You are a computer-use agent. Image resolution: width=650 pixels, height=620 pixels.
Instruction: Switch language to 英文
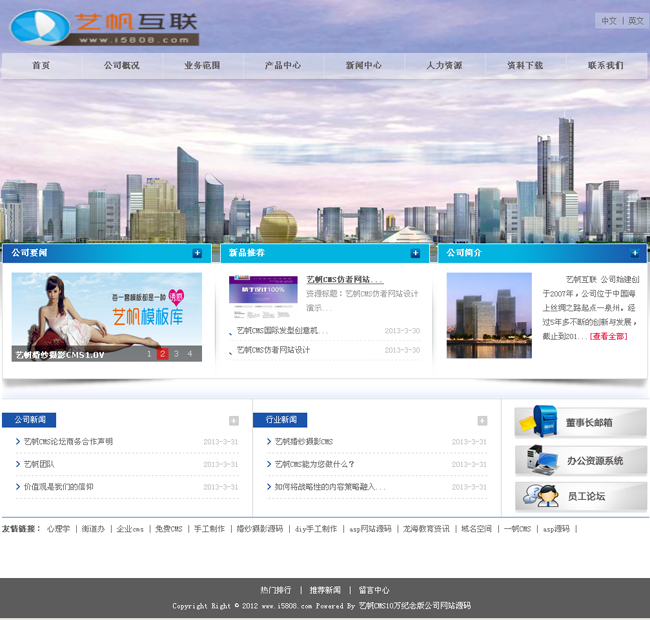coord(635,21)
